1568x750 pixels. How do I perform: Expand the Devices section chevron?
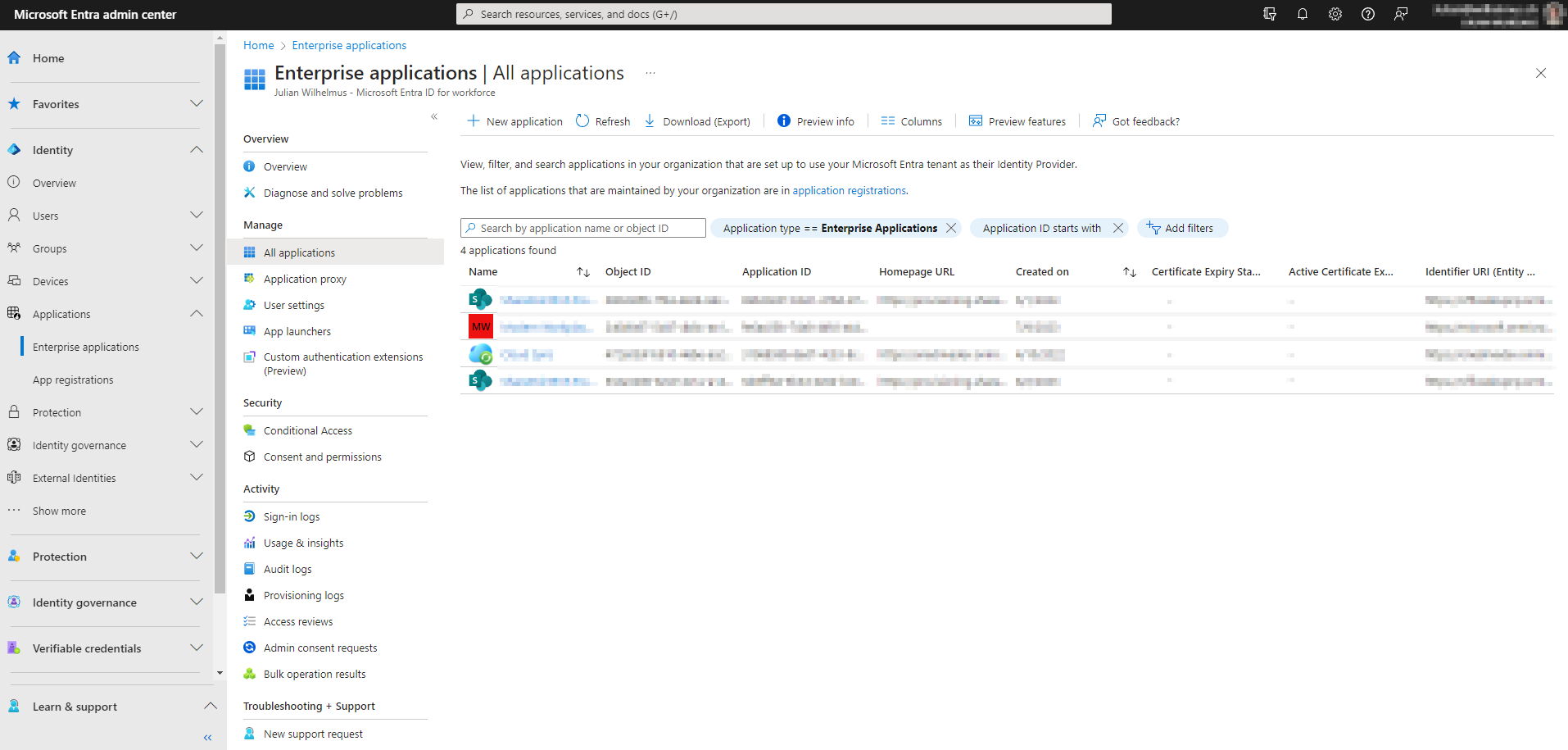tap(197, 281)
